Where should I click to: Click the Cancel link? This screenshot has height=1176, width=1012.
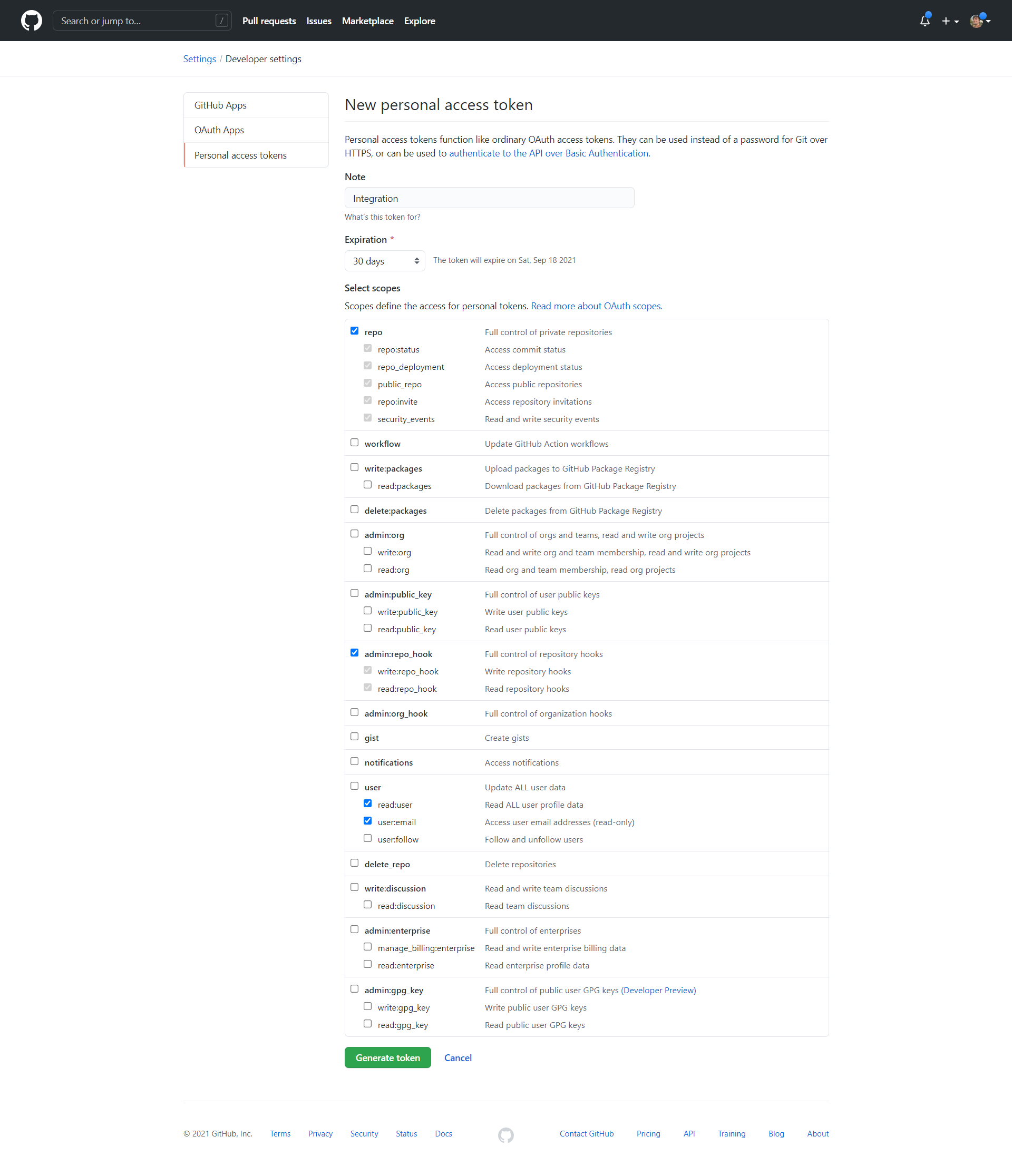[x=458, y=1057]
